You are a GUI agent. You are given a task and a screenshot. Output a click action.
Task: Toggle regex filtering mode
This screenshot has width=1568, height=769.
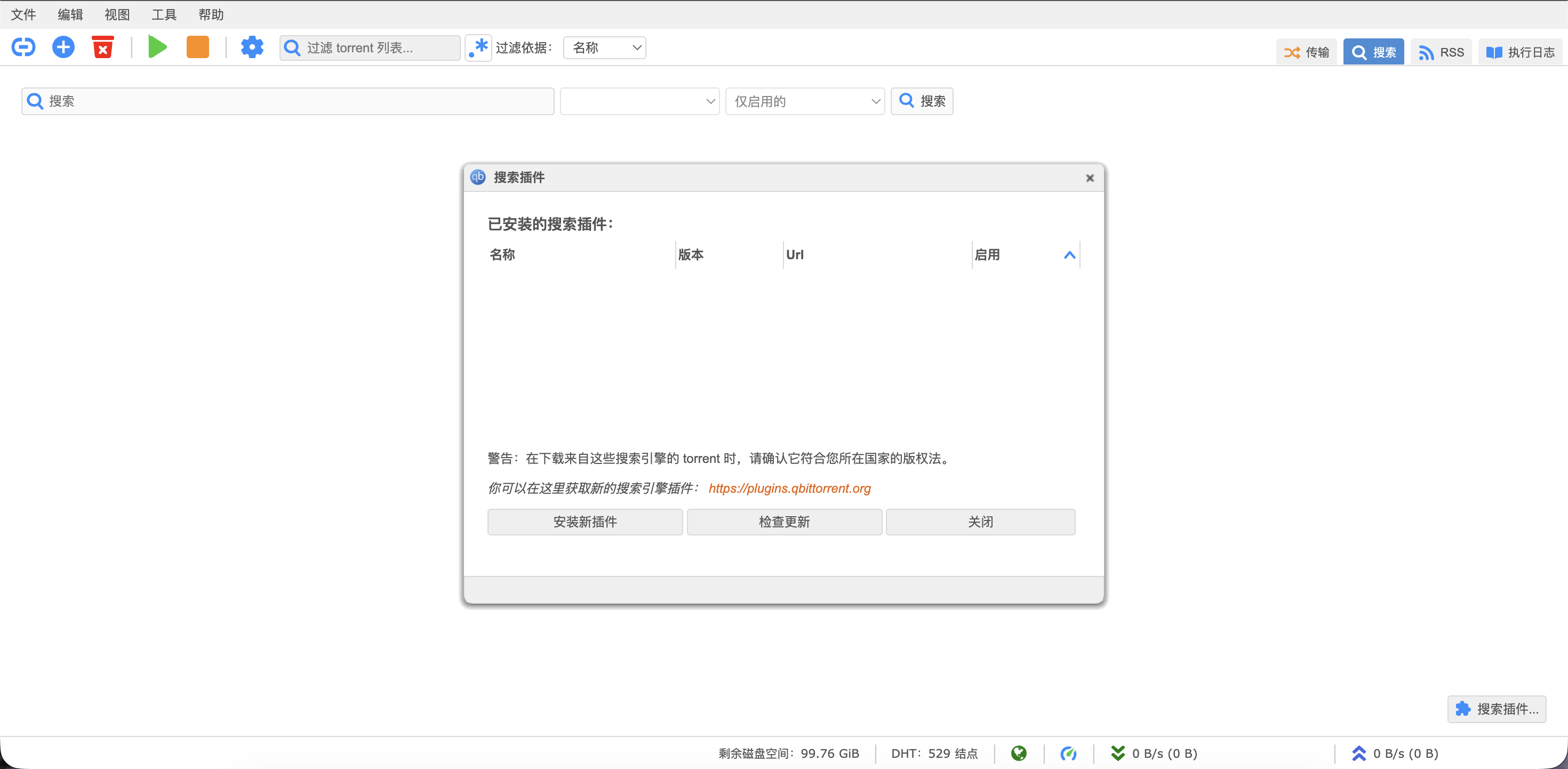pyautogui.click(x=478, y=47)
